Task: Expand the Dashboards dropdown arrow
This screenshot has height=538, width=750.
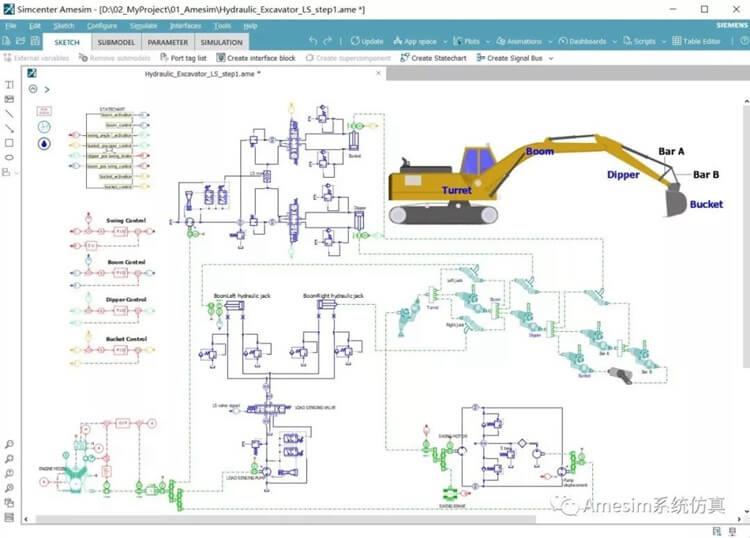Action: (x=615, y=42)
